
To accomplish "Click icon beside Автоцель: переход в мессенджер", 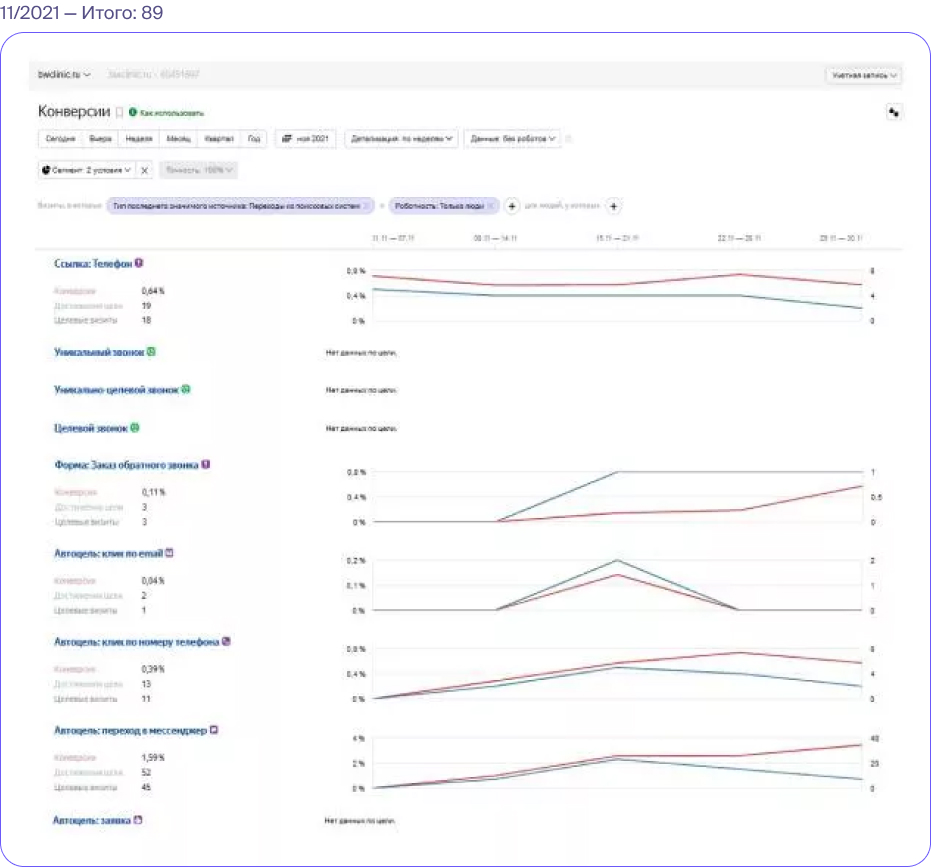I will tap(214, 730).
